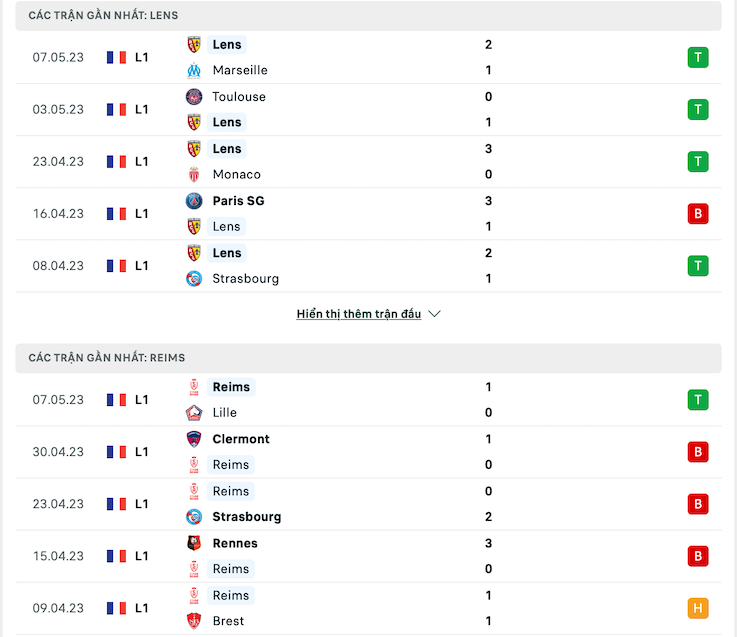
Task: Click the 'Các trận gần nhất: Reims' header
Action: [x=368, y=358]
